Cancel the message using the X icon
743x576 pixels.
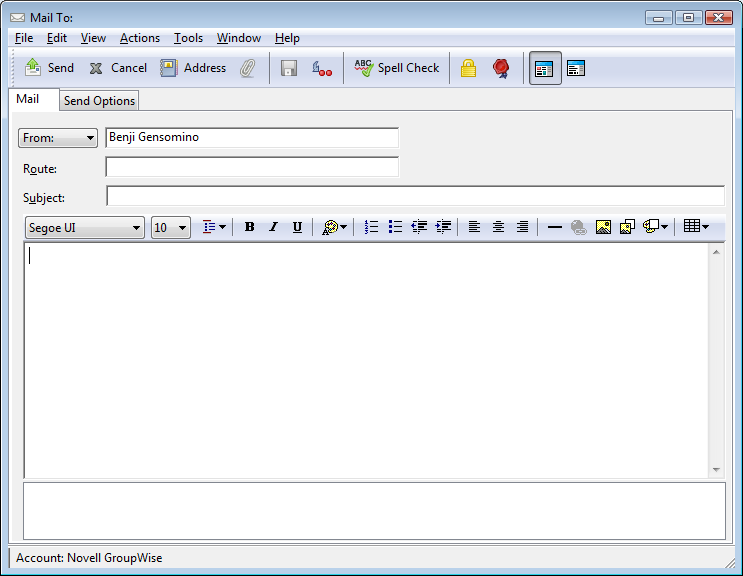96,68
